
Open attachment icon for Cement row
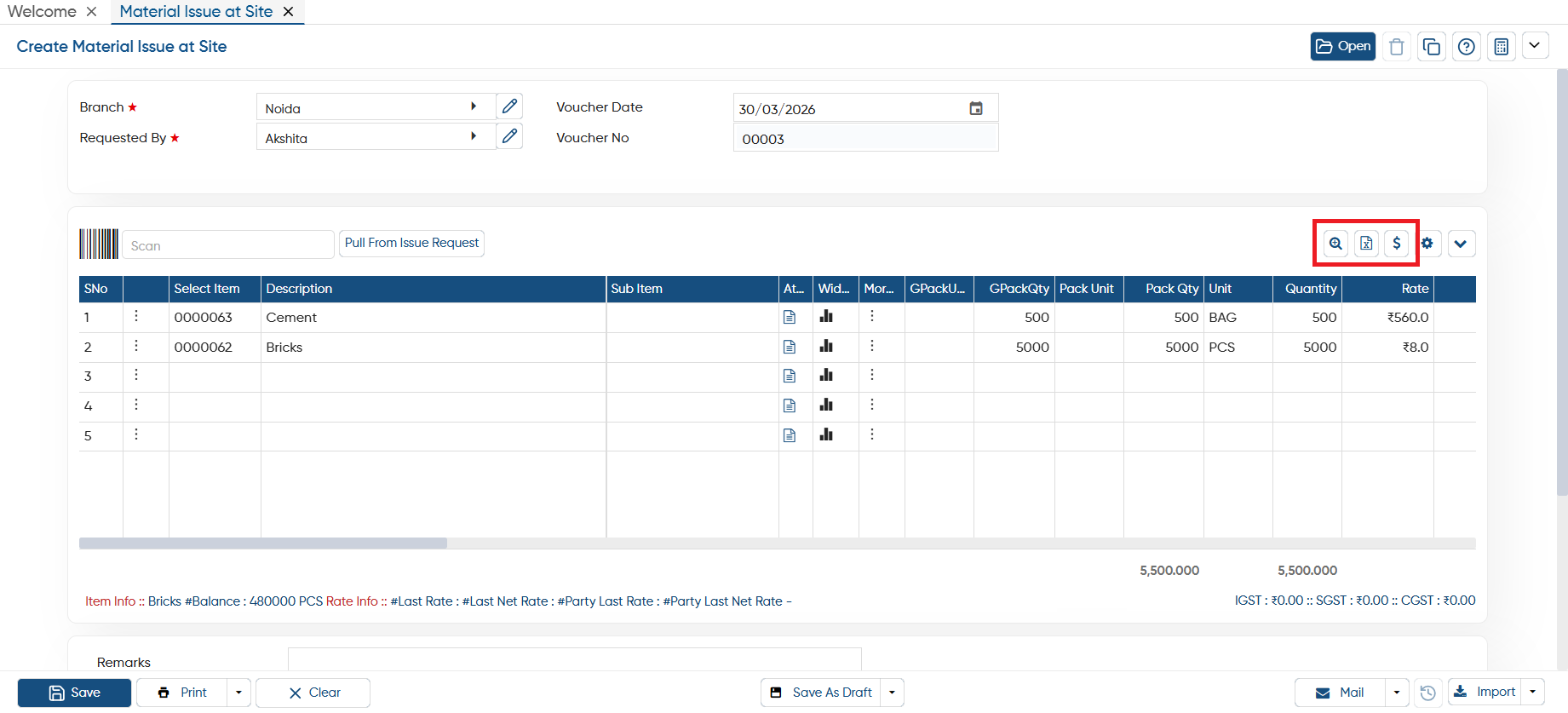[790, 317]
